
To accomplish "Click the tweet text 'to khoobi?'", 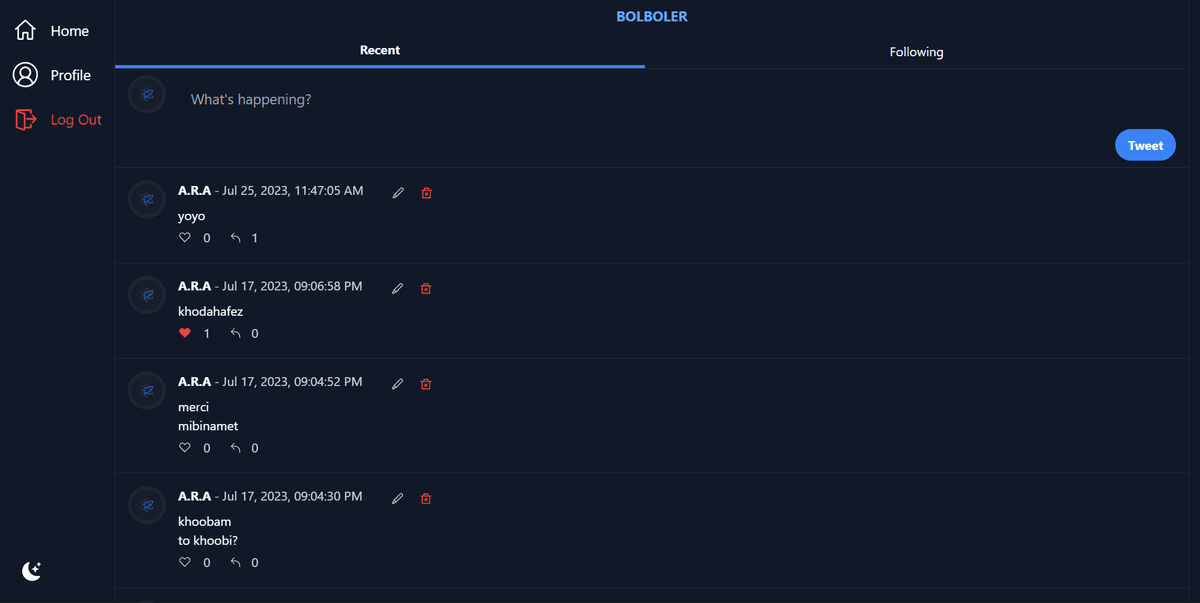I will click(208, 541).
